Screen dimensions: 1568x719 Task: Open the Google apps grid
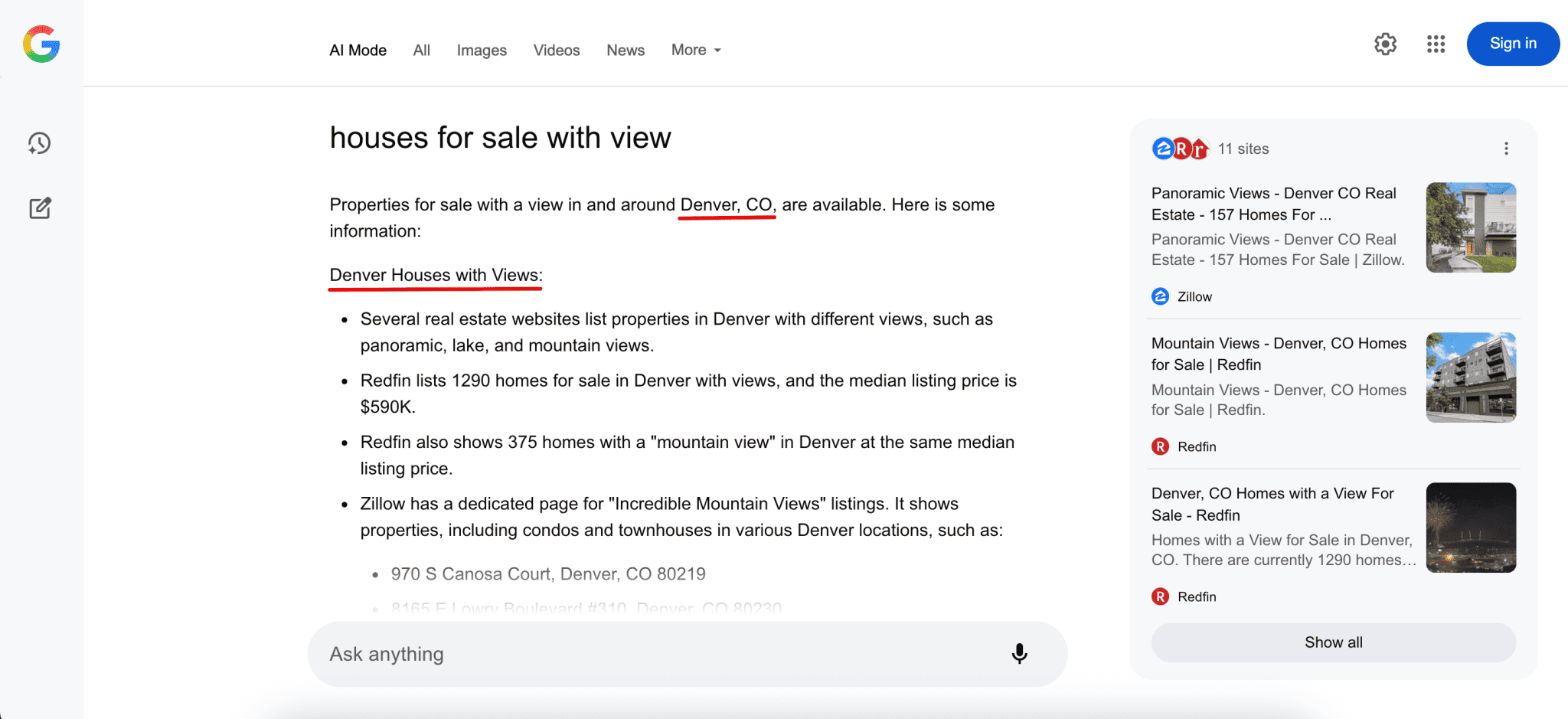tap(1436, 44)
